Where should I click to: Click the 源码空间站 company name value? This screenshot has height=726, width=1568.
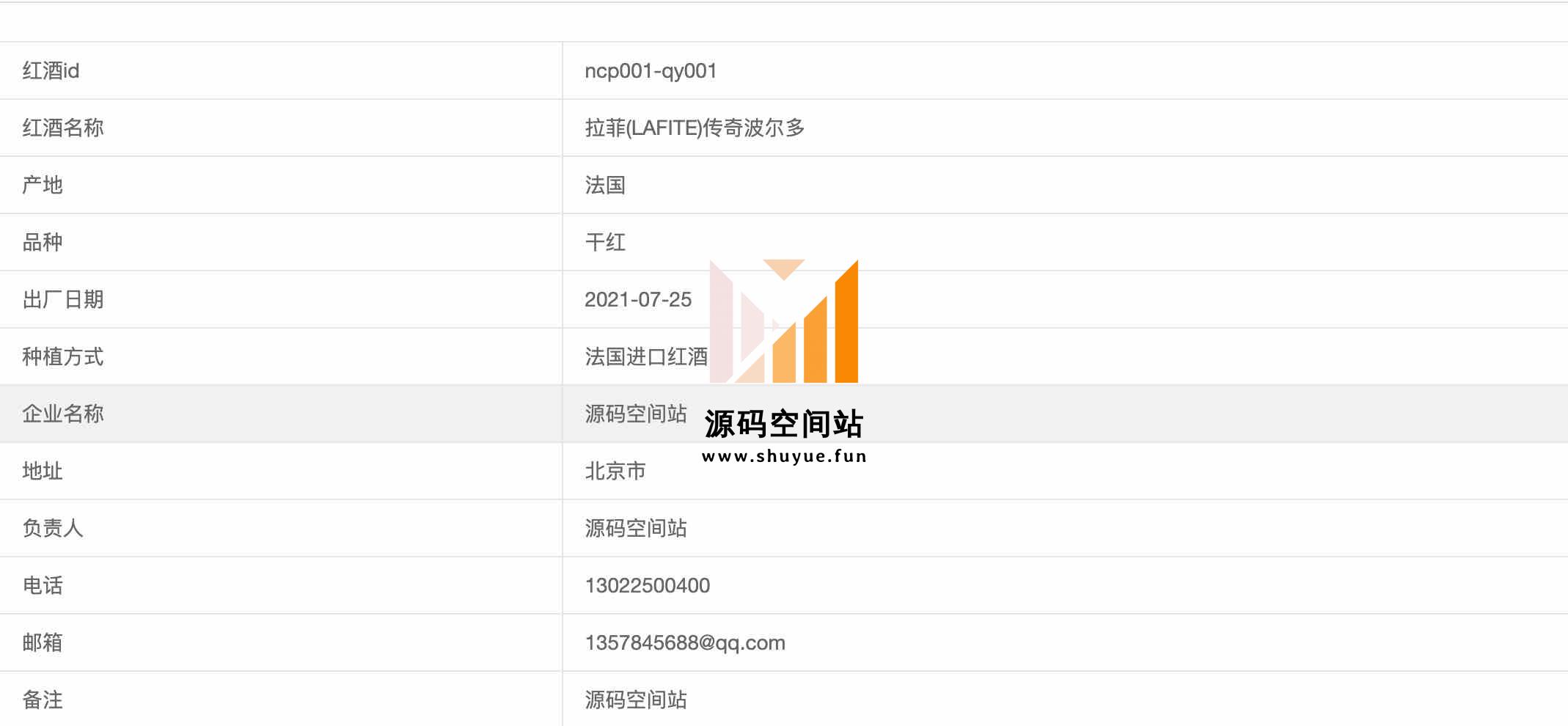coord(636,414)
